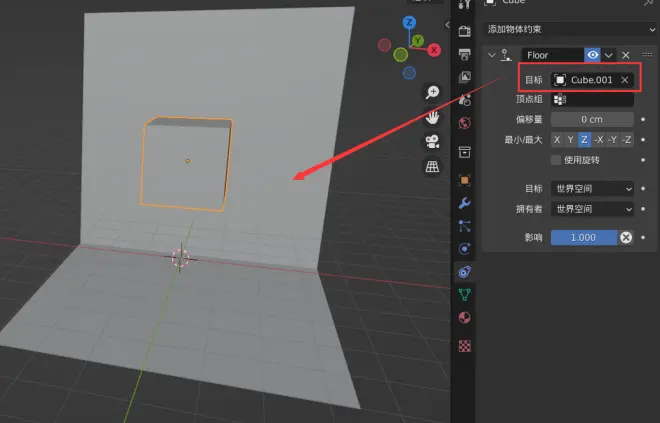Open the Material properties tab
Viewport: 660px width, 423px height.
(464, 317)
